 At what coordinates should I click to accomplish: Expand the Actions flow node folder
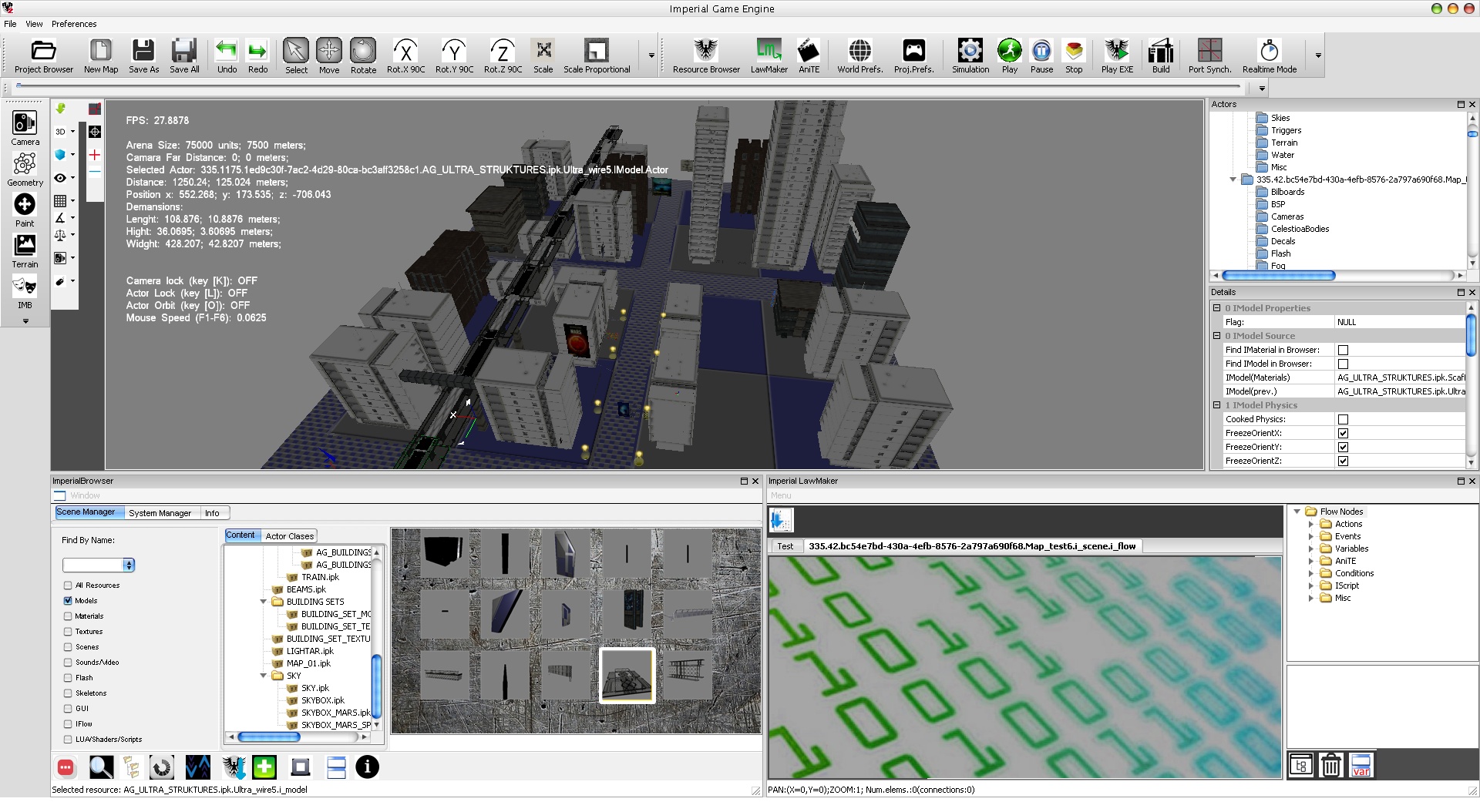point(1310,524)
